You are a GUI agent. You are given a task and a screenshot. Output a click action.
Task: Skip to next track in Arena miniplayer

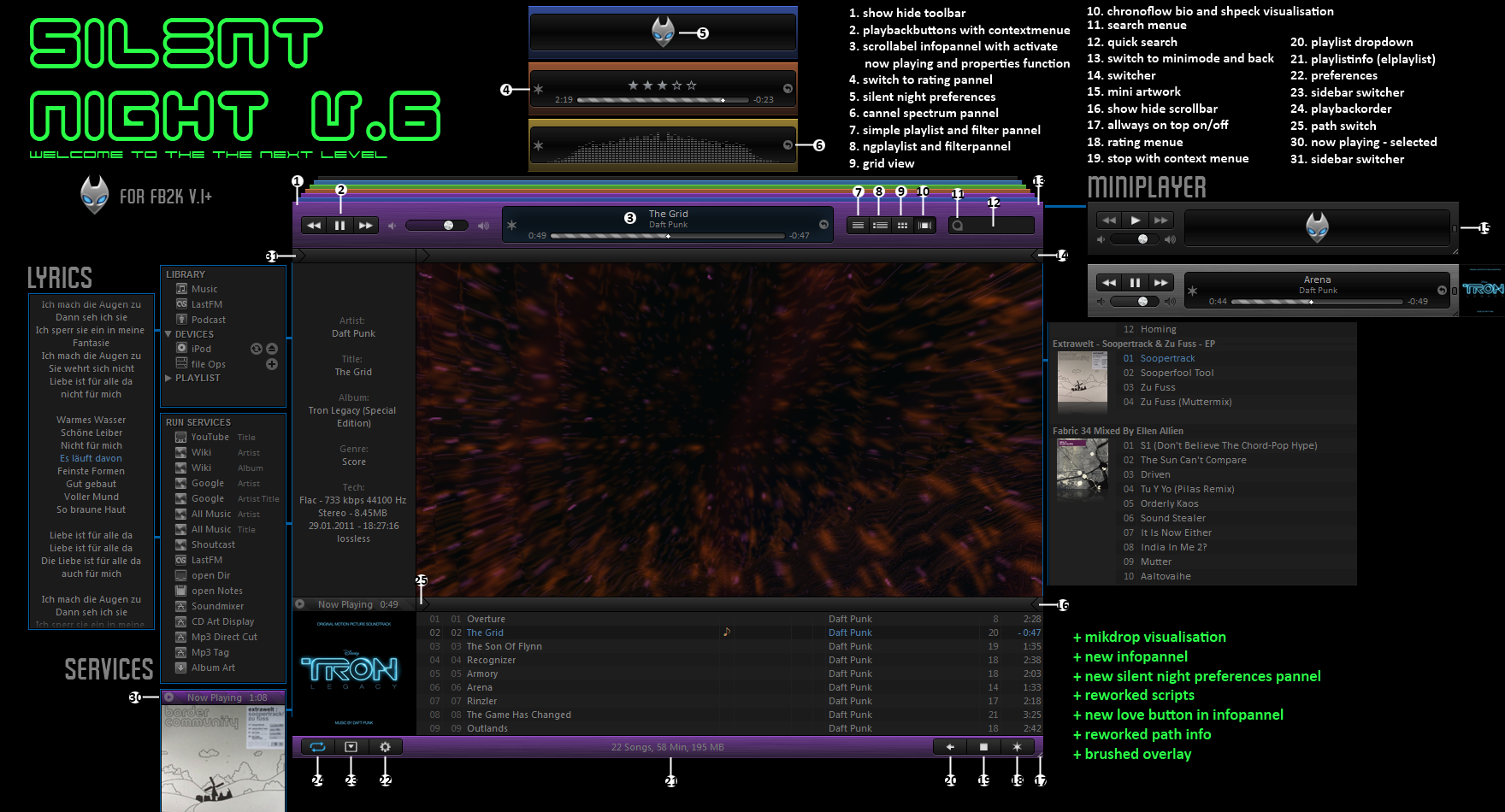point(1160,282)
